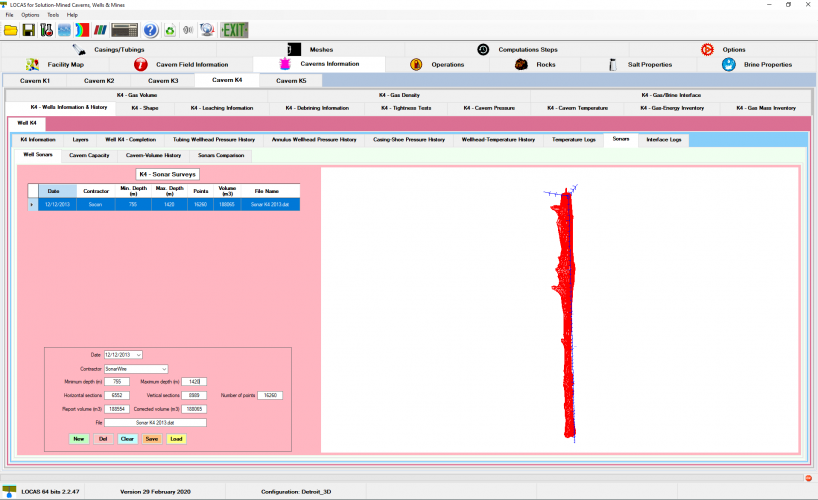This screenshot has width=818, height=500.
Task: Click the speaker sound toolbar icon
Action: point(188,30)
